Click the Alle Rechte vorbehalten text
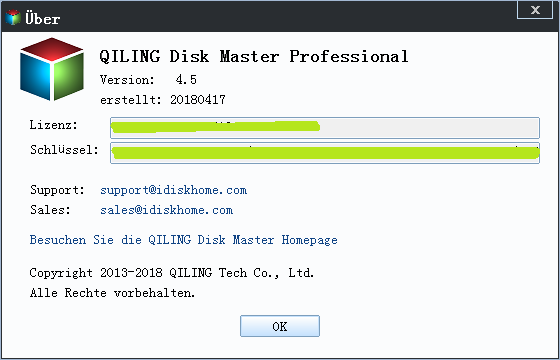 (112, 293)
